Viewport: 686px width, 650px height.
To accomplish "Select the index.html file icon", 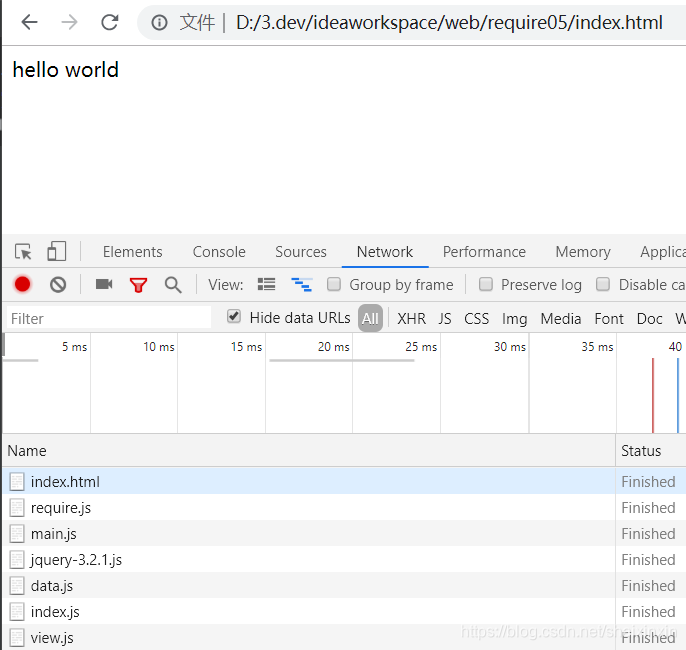I will [x=17, y=482].
